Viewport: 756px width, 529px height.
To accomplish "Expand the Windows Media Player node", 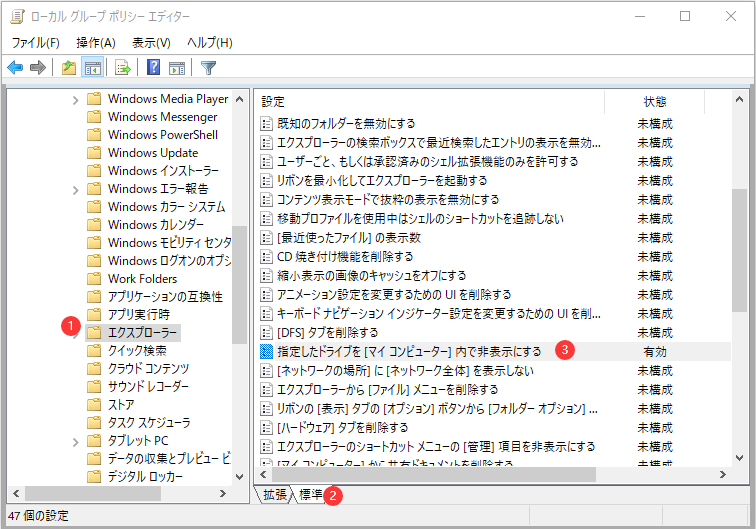I will point(75,100).
